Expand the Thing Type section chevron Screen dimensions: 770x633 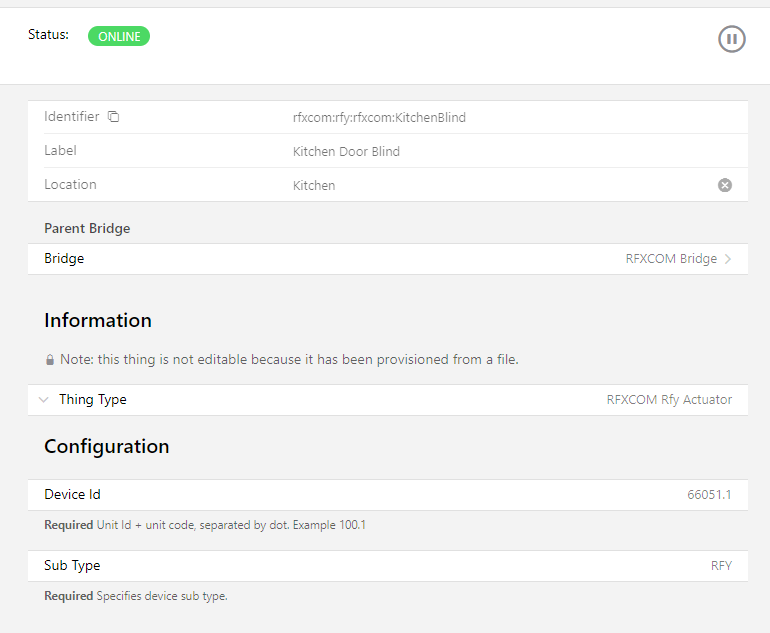[x=43, y=400]
